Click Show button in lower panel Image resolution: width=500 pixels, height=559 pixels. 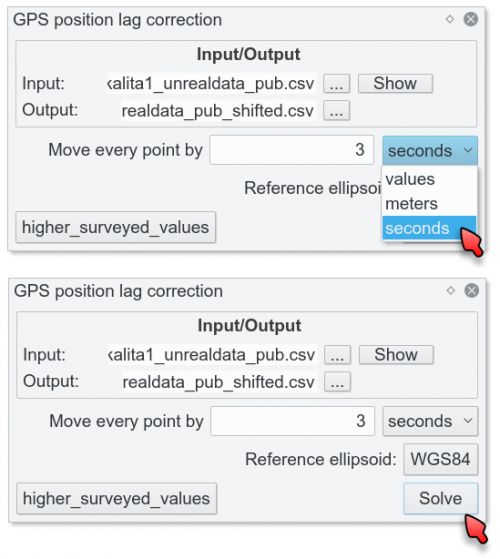(396, 355)
